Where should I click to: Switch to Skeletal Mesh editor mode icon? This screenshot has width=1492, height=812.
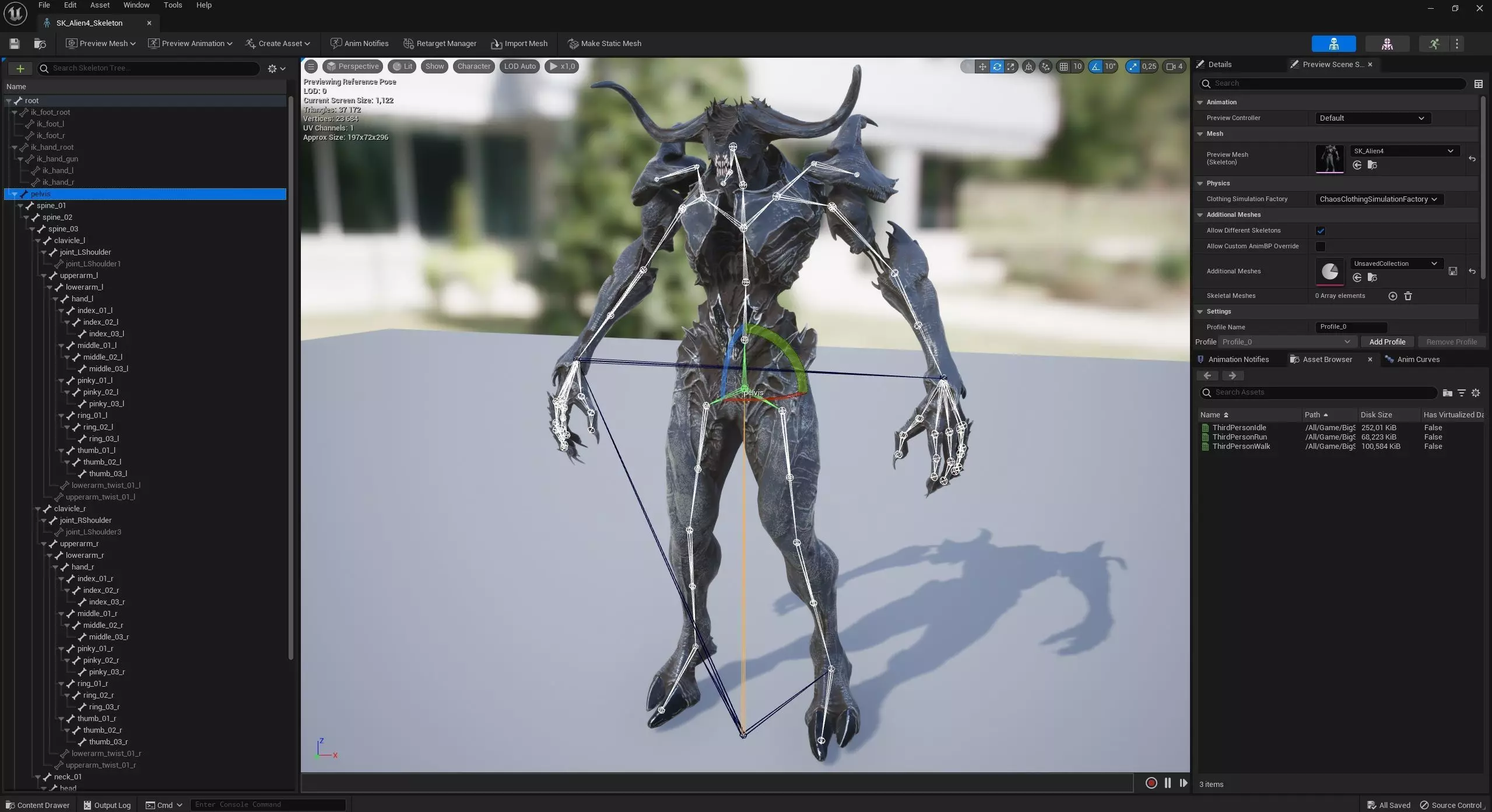point(1387,44)
